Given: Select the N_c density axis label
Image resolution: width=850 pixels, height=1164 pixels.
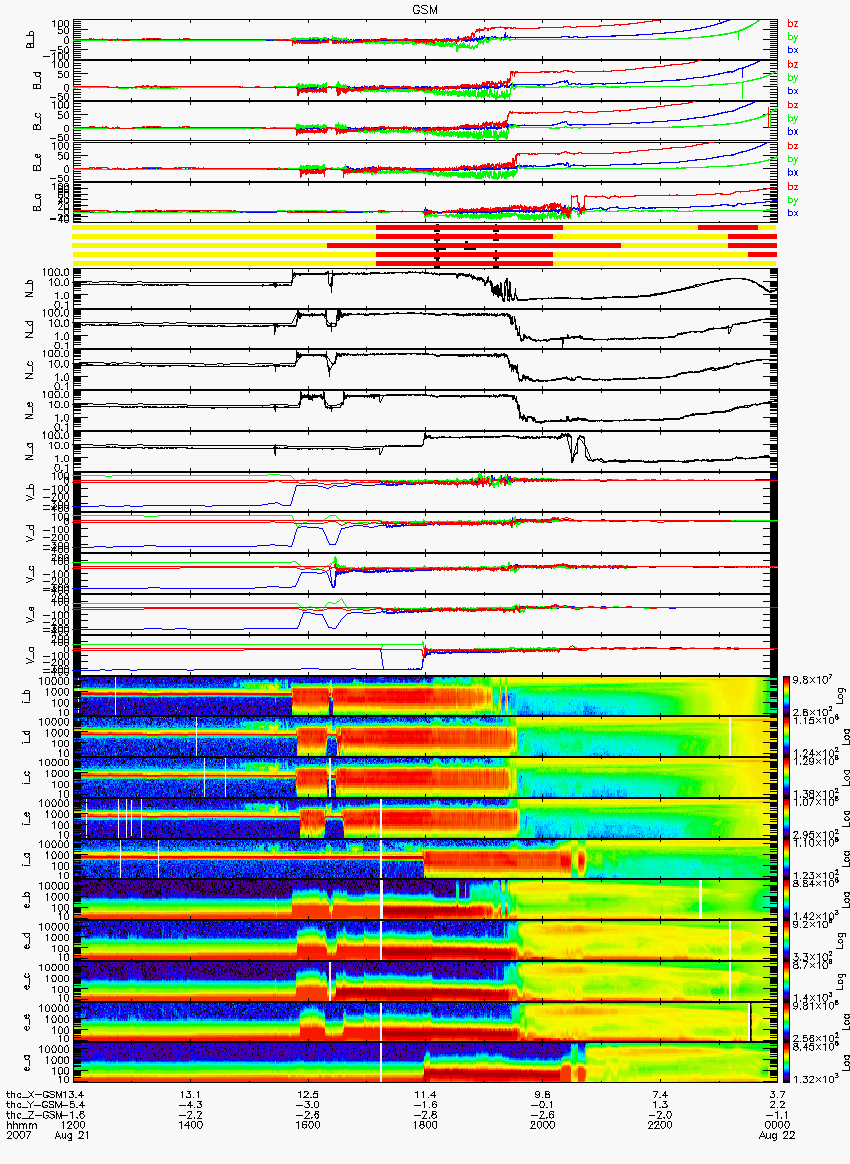Looking at the screenshot, I should (31, 368).
